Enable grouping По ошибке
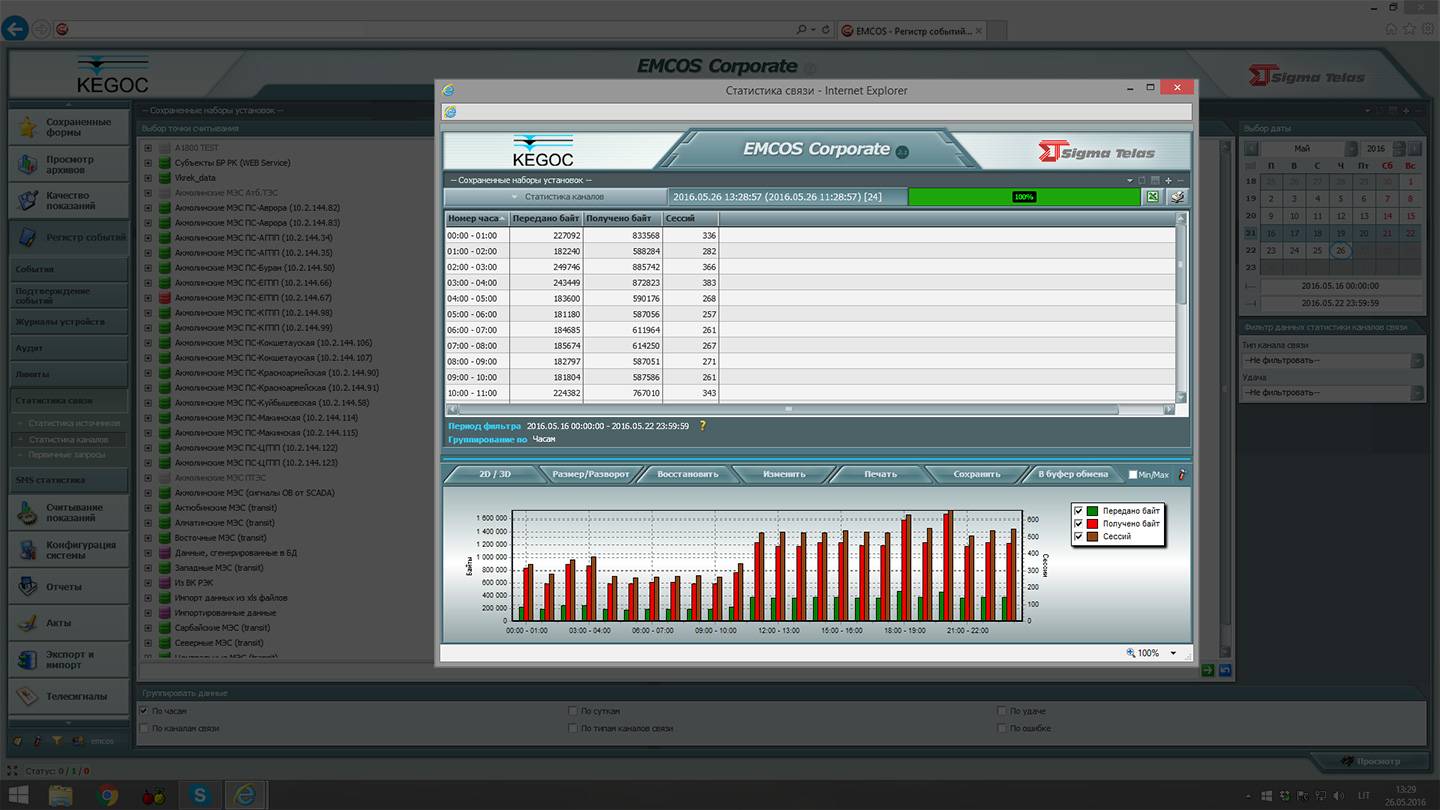The width and height of the screenshot is (1440, 810). tap(1002, 728)
